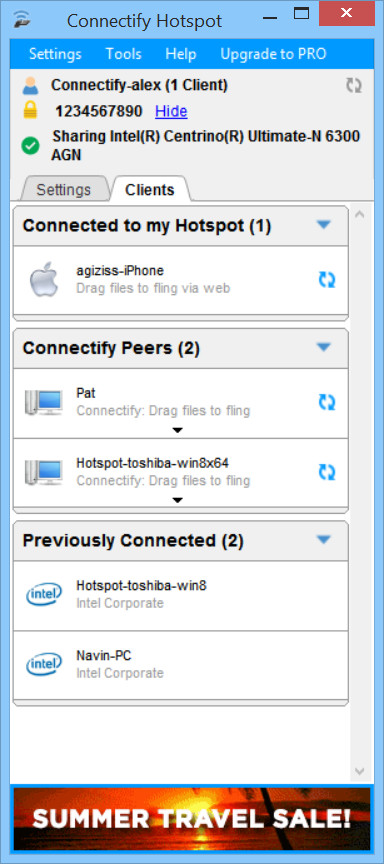Switch to the Settings tab
The height and width of the screenshot is (864, 384).
tap(63, 190)
